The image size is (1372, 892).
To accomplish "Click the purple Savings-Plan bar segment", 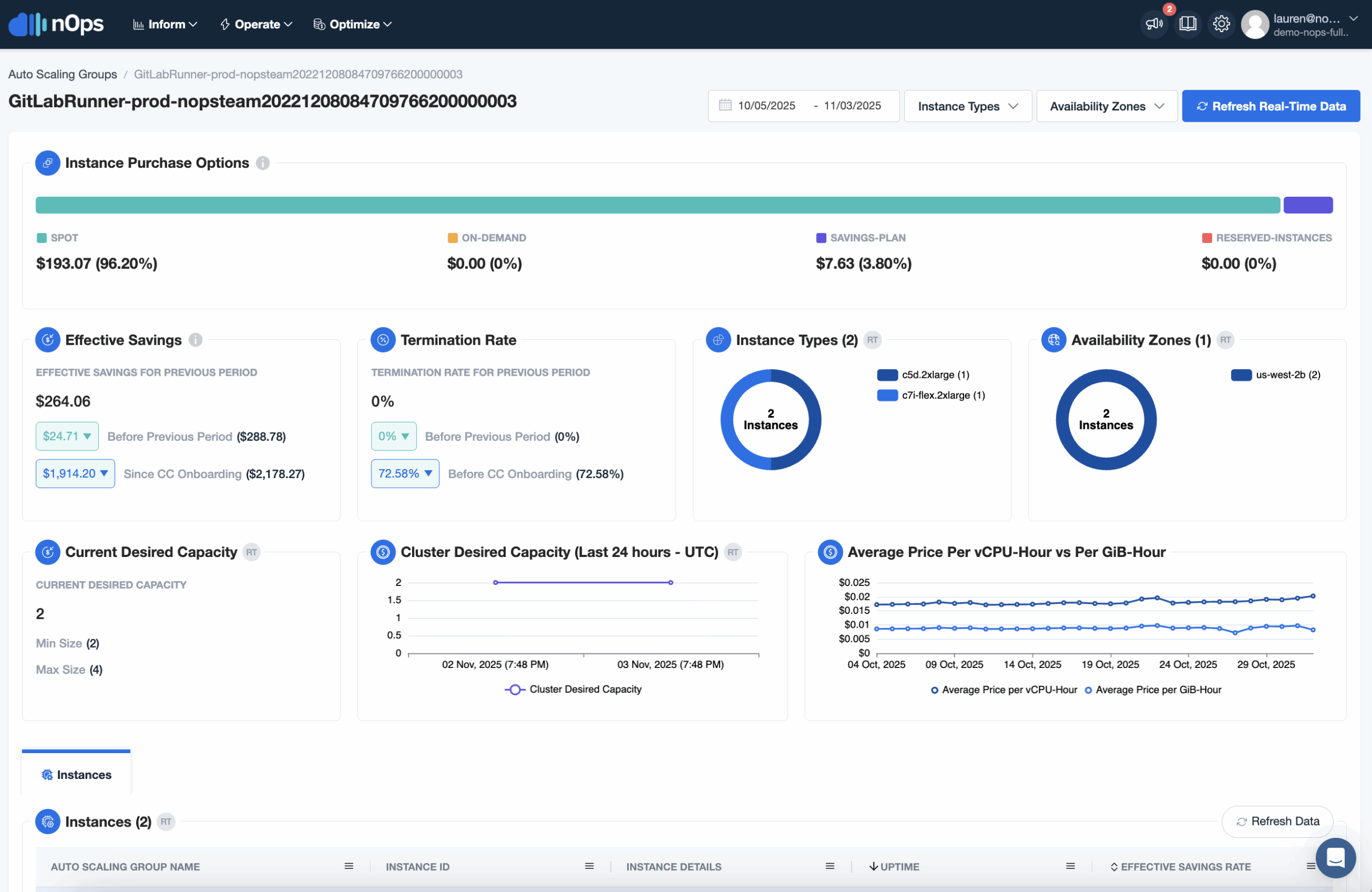I will coord(1308,205).
